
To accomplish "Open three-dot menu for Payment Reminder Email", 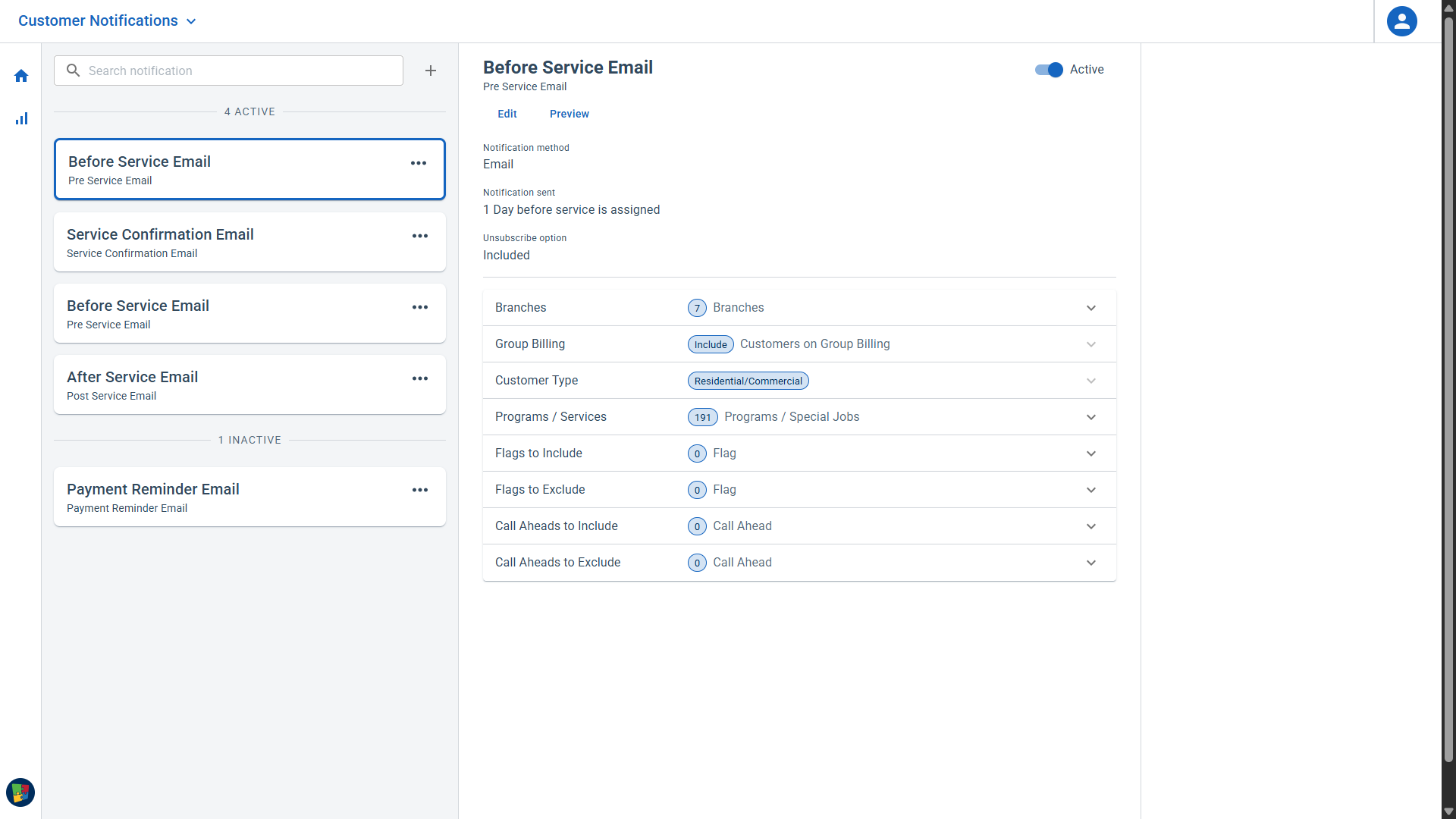I will [420, 490].
